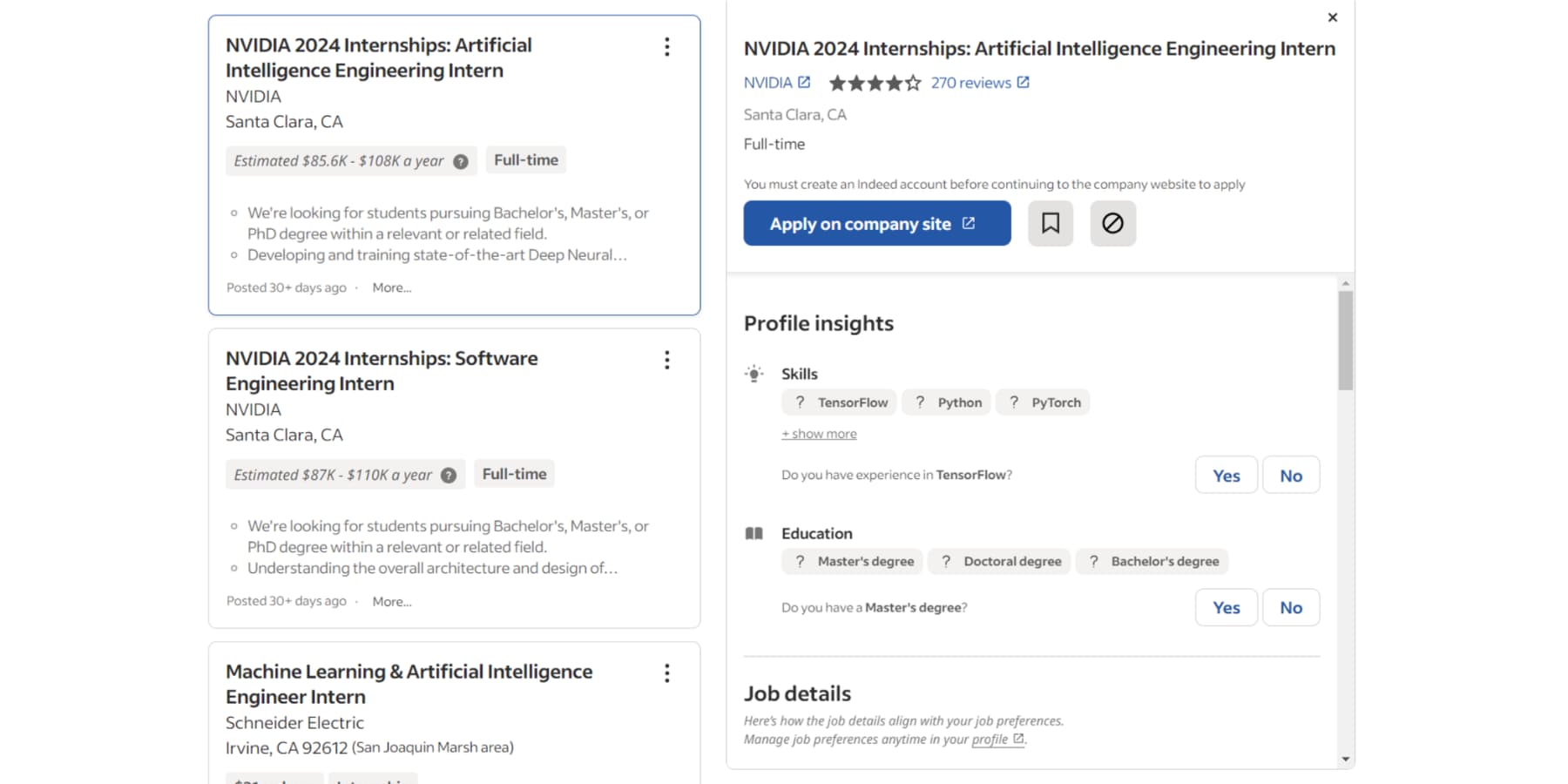Open the 270 reviews link
1568x784 pixels.
tap(971, 82)
